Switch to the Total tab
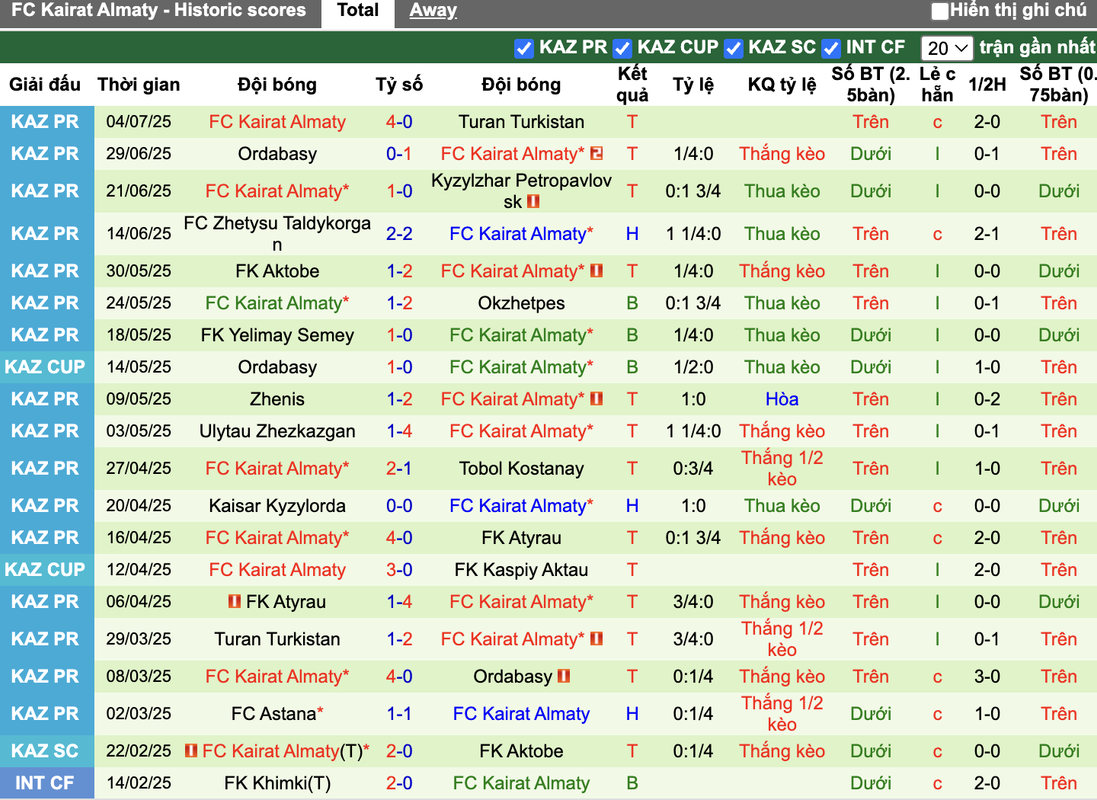This screenshot has height=800, width=1097. click(358, 10)
